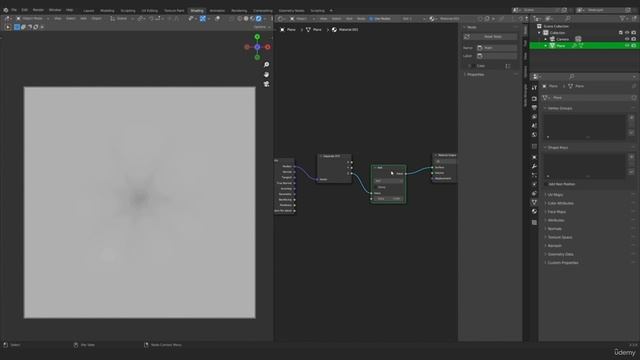Image resolution: width=640 pixels, height=360 pixels.
Task: Open the Object Data mesh tab icon
Action: (x=534, y=202)
